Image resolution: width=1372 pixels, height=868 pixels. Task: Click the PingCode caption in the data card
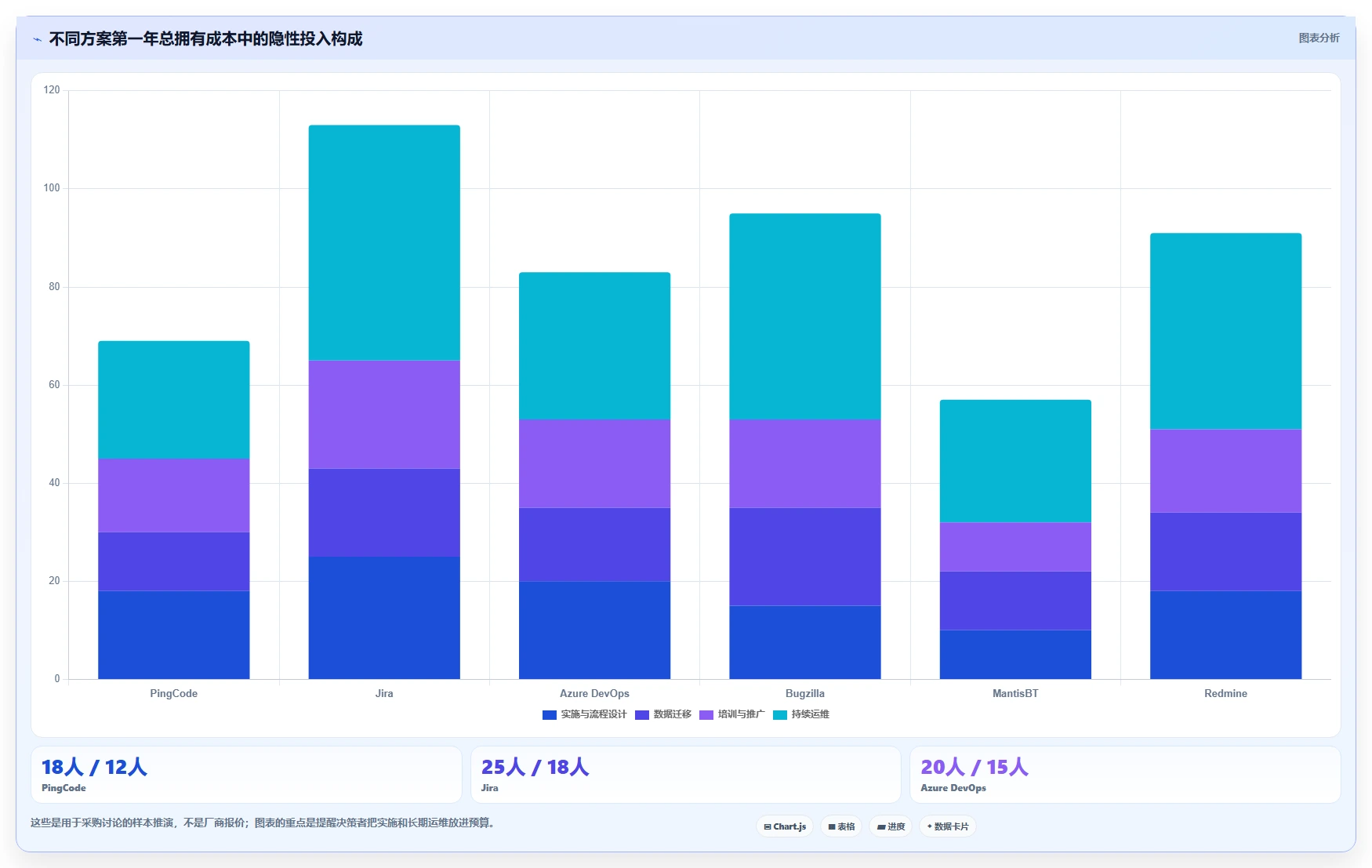[x=64, y=788]
